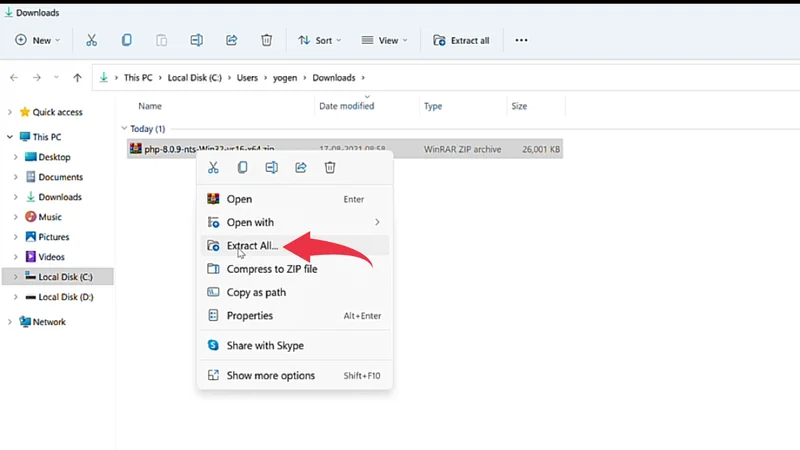Open the See more three-dots menu
Image resolution: width=800 pixels, height=450 pixels.
pyautogui.click(x=520, y=40)
